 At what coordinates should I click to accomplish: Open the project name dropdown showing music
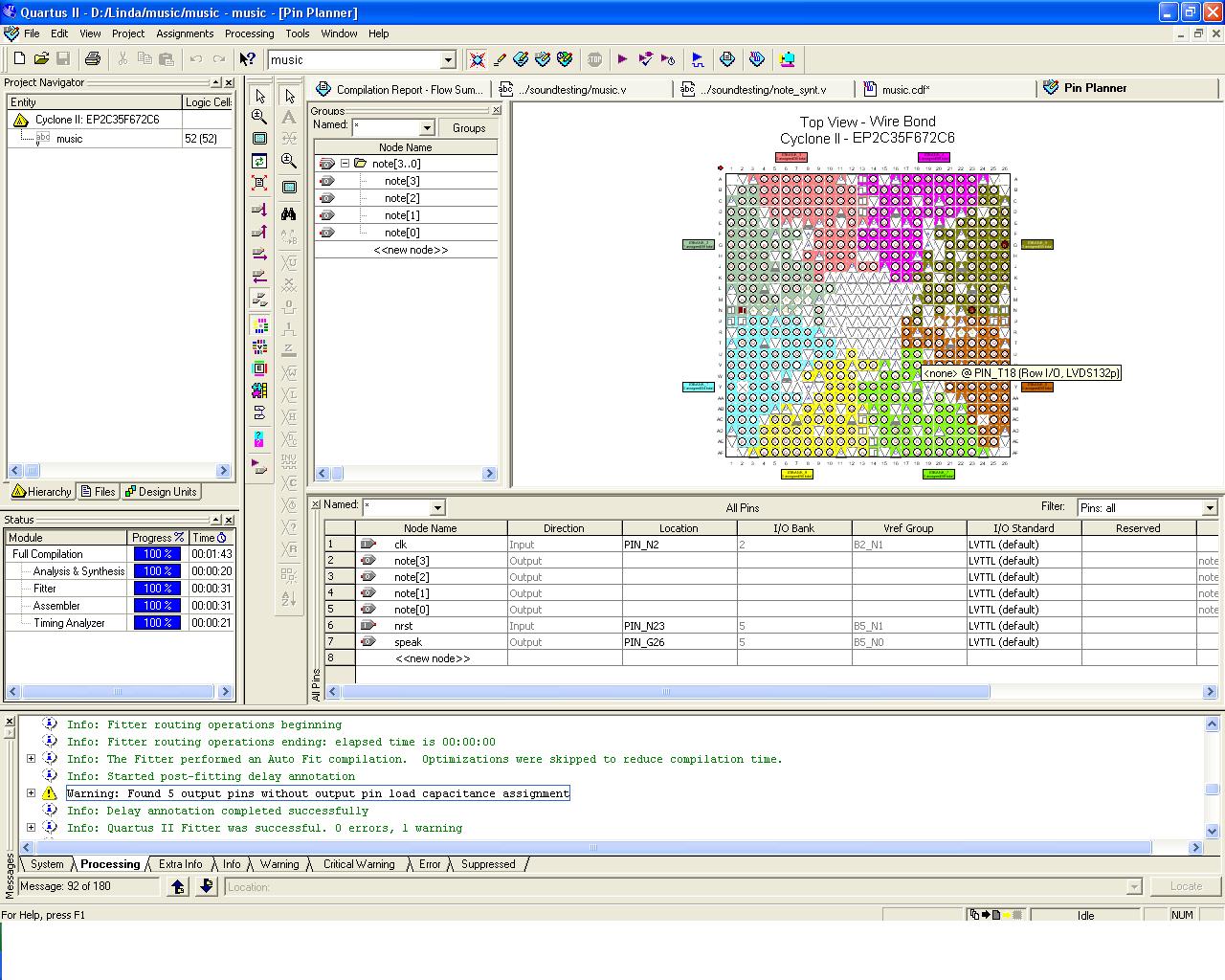(x=447, y=60)
